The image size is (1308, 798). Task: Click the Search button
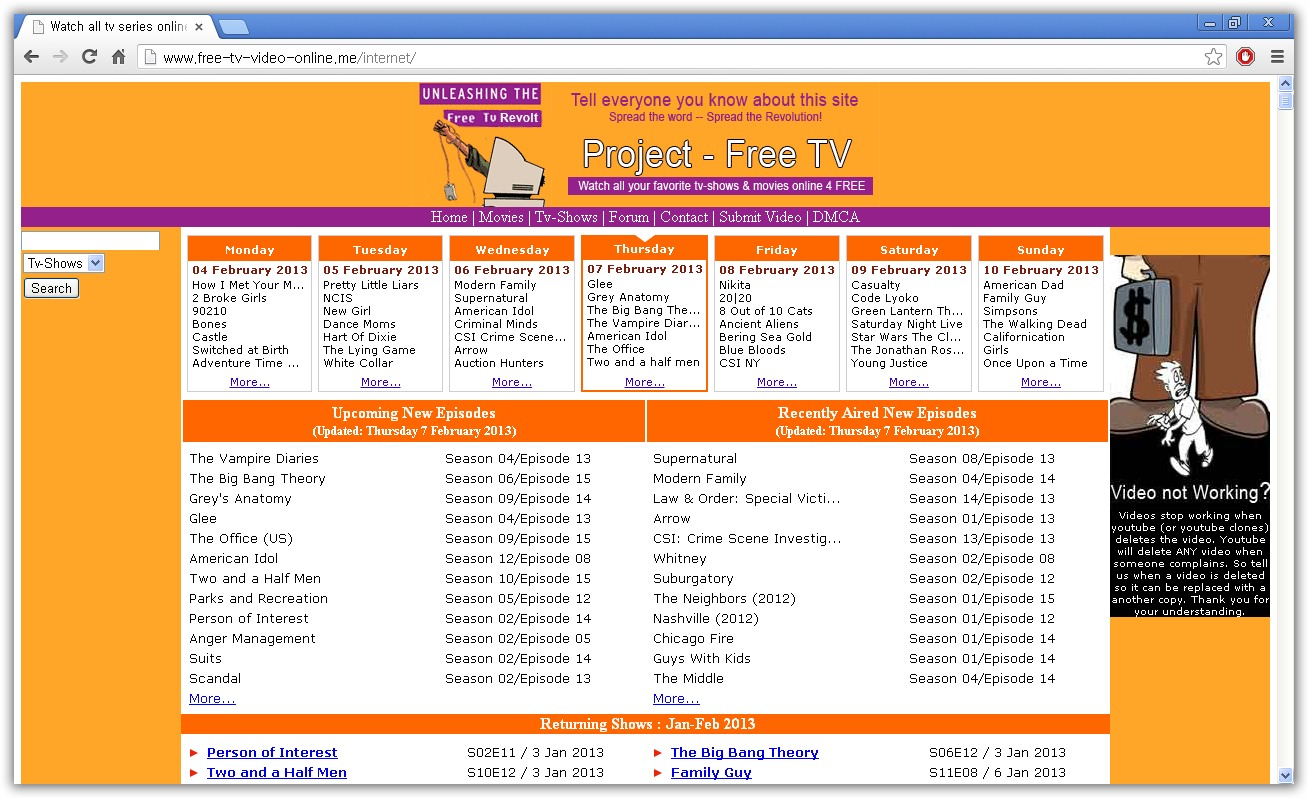coord(51,288)
